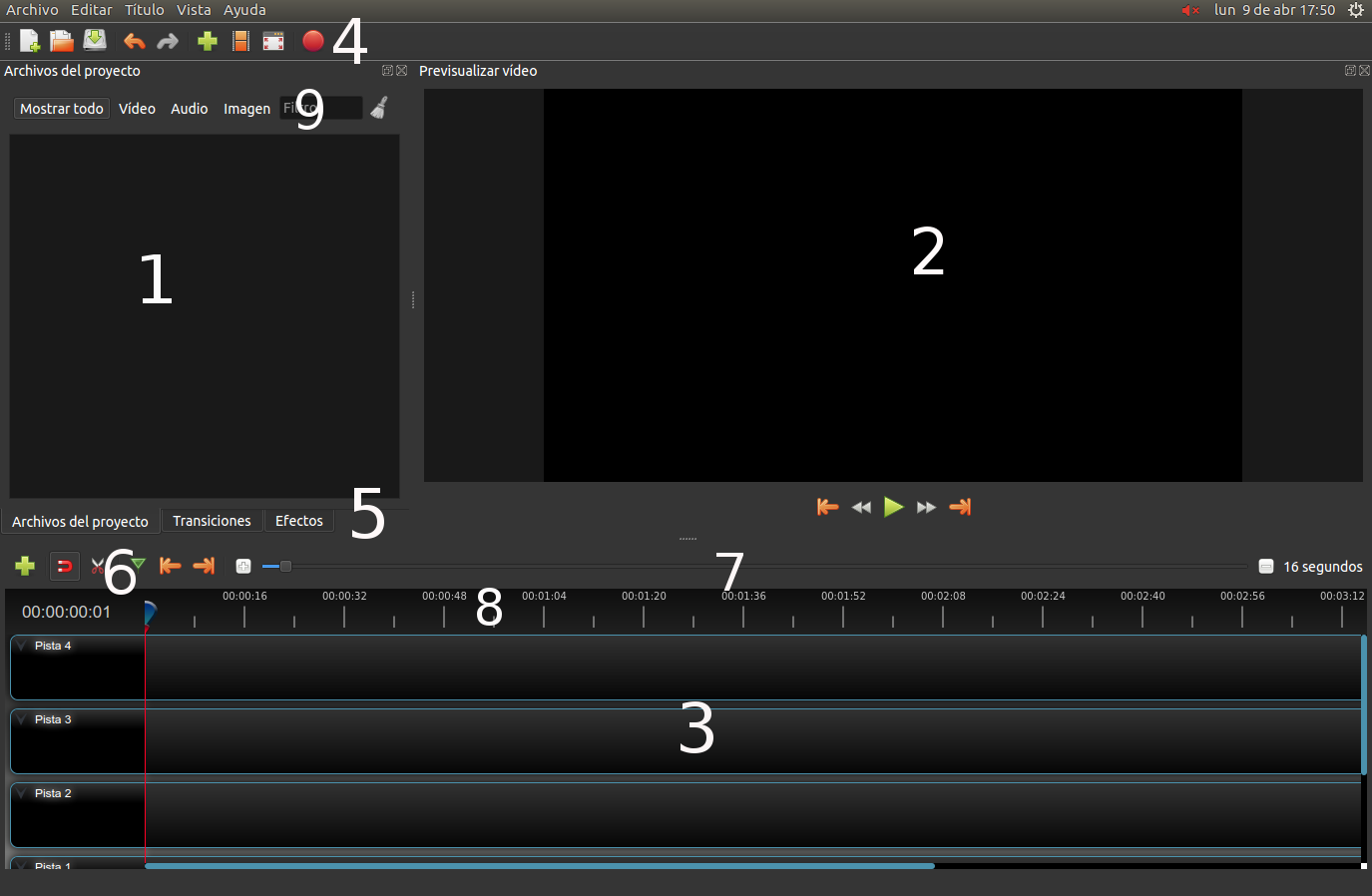The image size is (1372, 896).
Task: Jump to start in preview controls
Action: pos(827,507)
